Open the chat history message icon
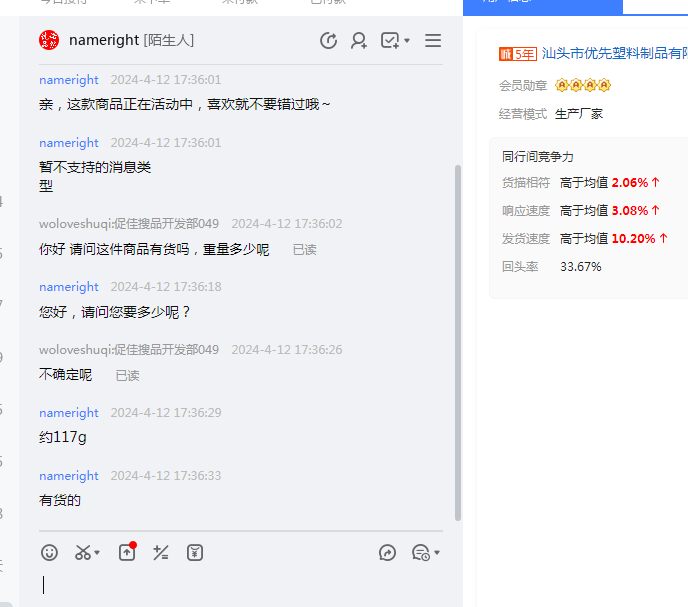Screen dimensions: 688x607 pyautogui.click(x=420, y=552)
